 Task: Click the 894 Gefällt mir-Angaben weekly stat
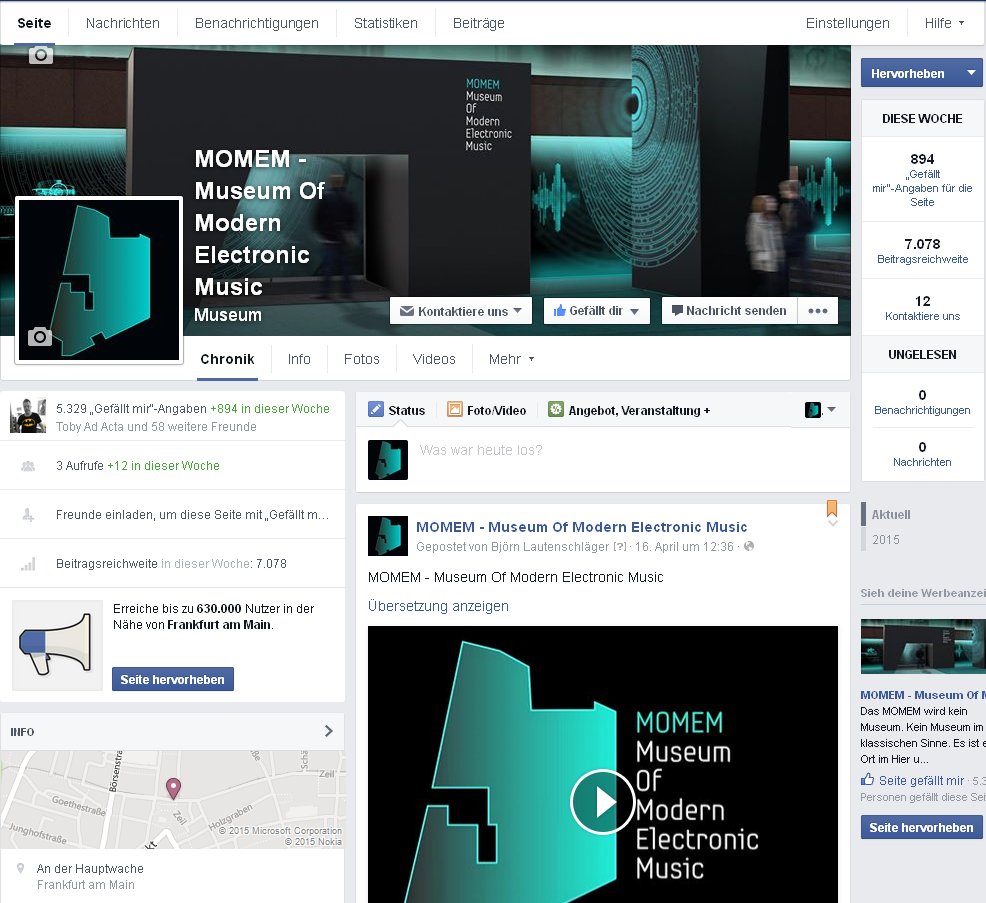(x=922, y=180)
